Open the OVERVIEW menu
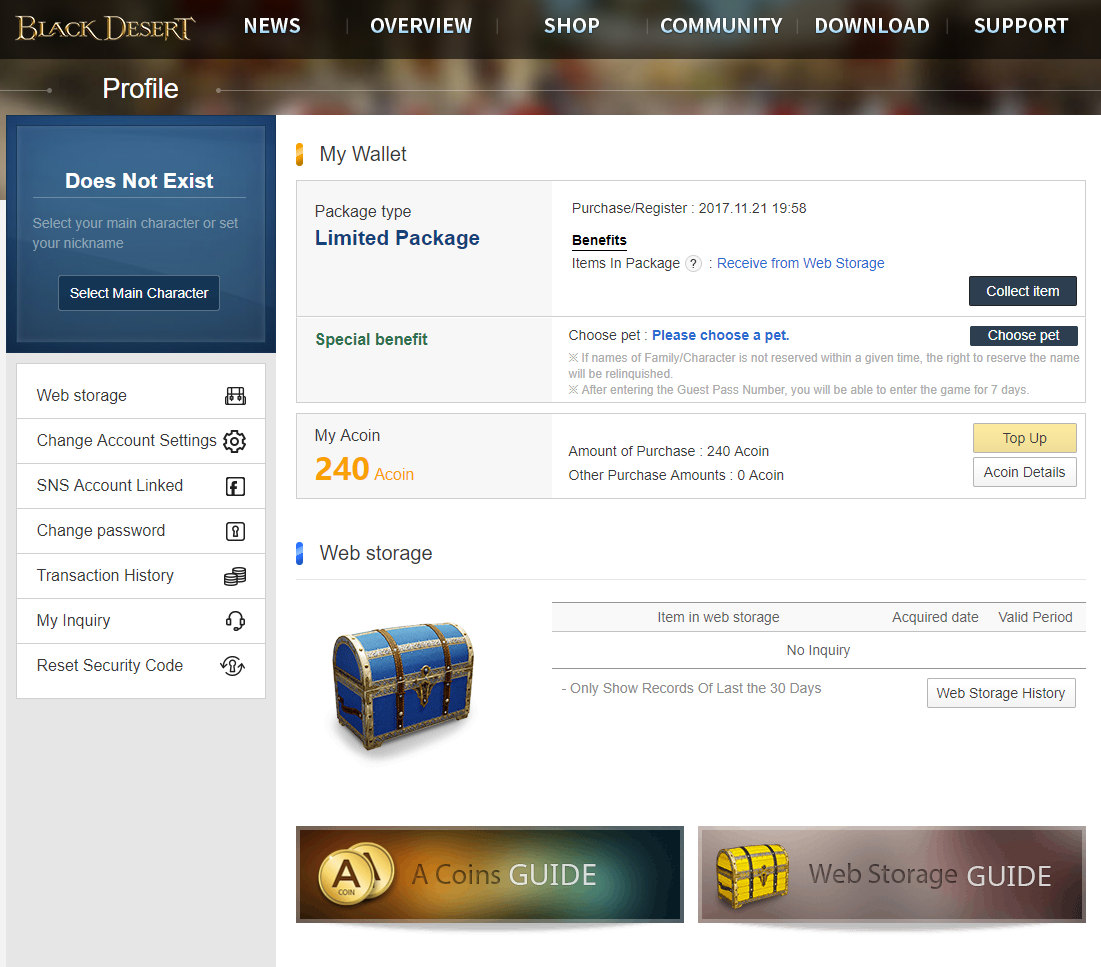1101x967 pixels. 421,26
